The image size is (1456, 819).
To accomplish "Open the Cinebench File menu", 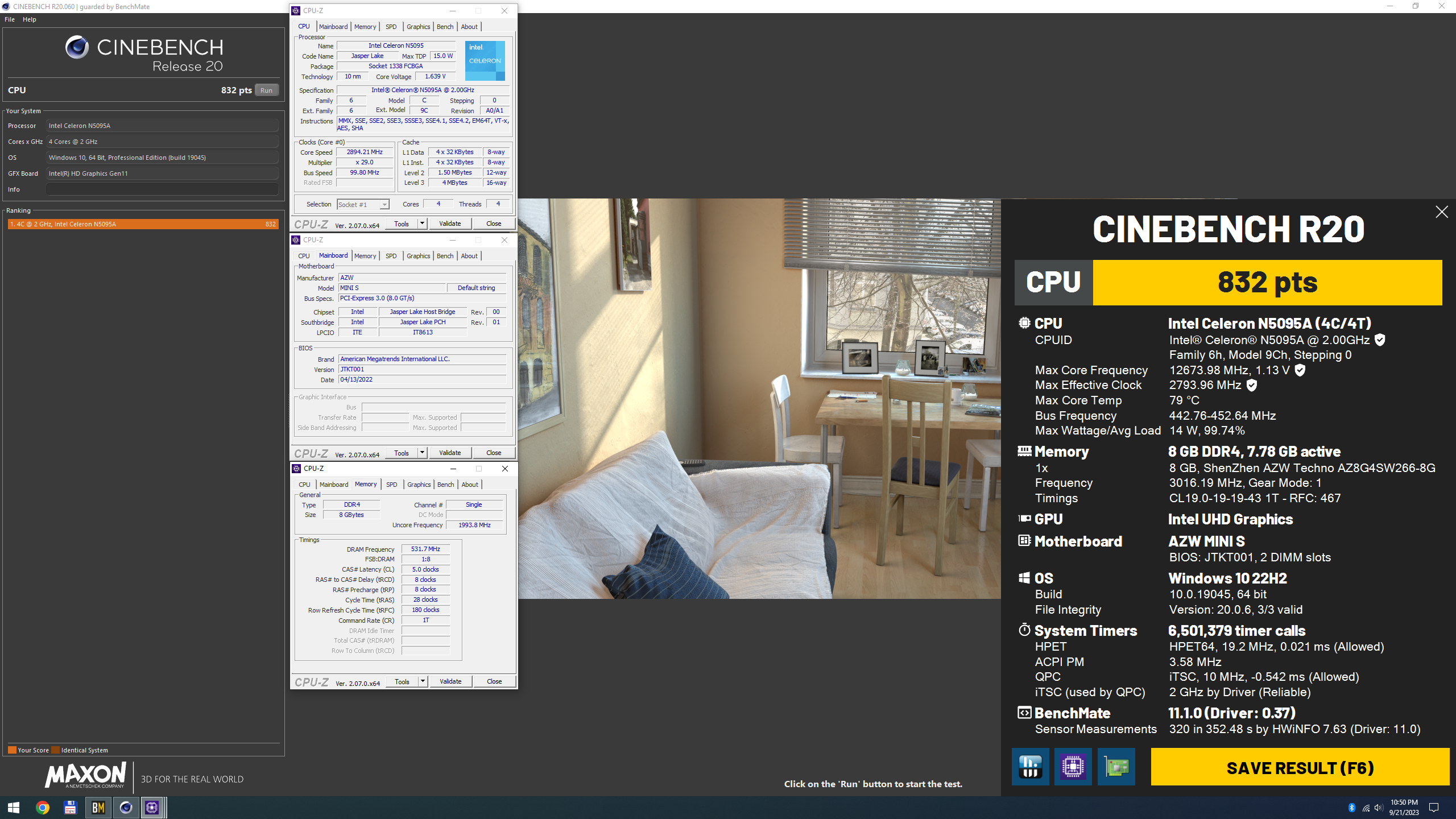I will [x=10, y=19].
